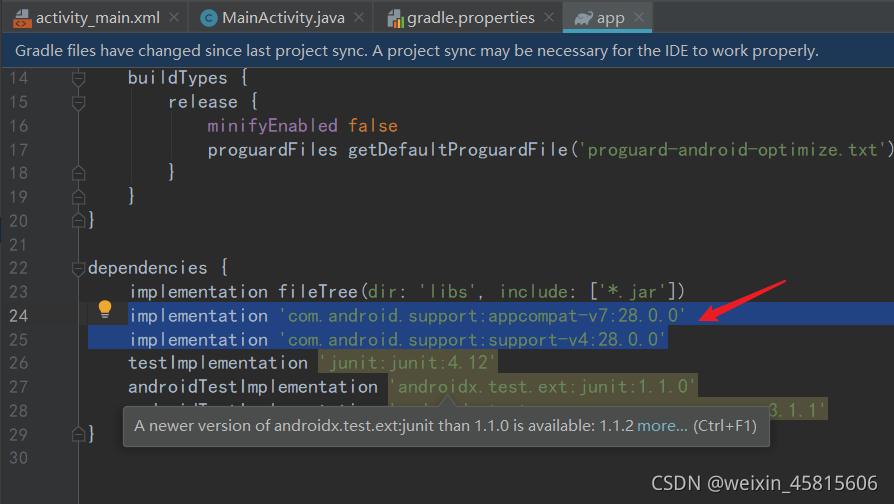Collapse the dependencies block on line 22

pos(79,268)
